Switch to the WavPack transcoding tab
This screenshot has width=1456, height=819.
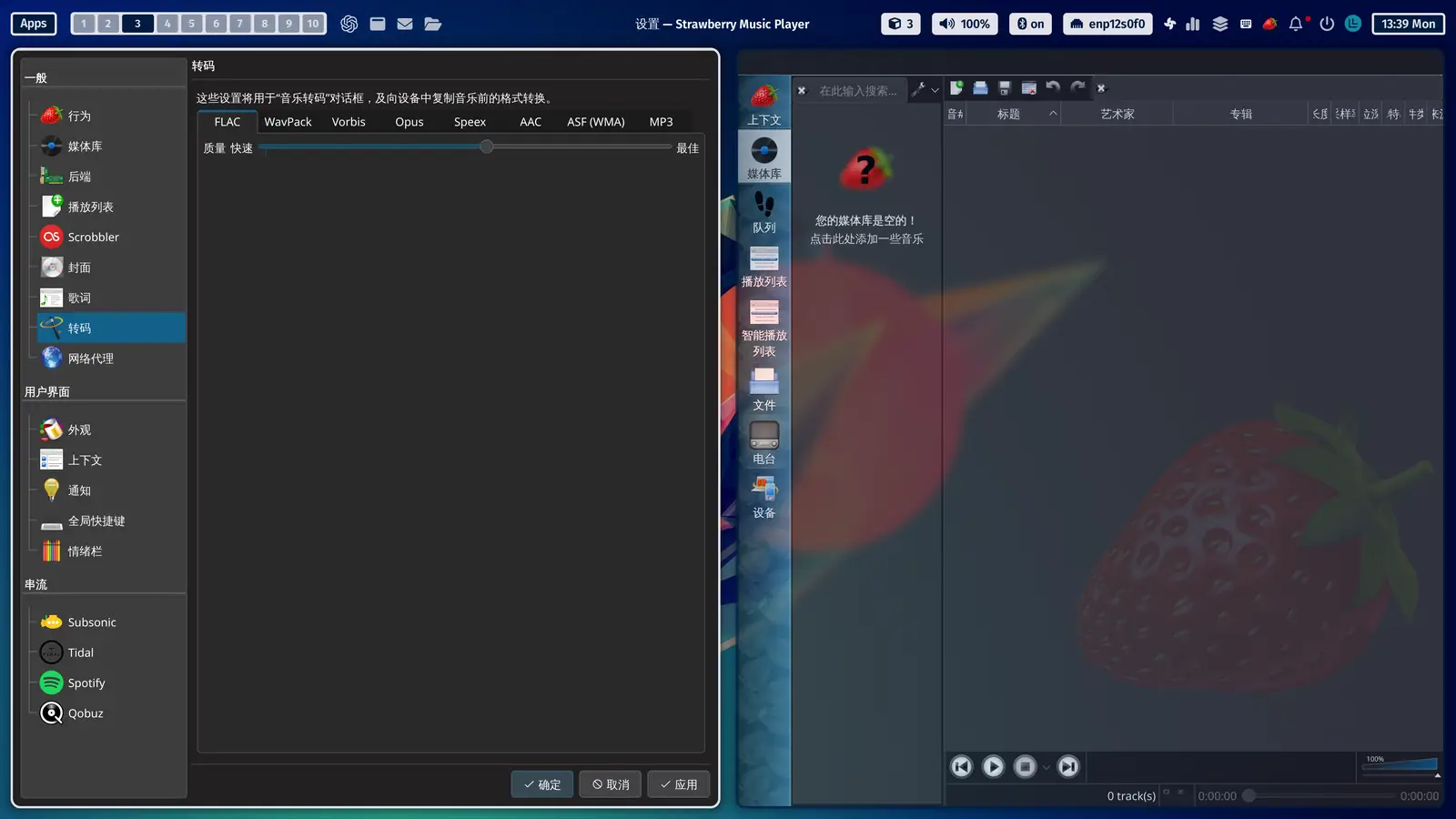[x=288, y=122]
